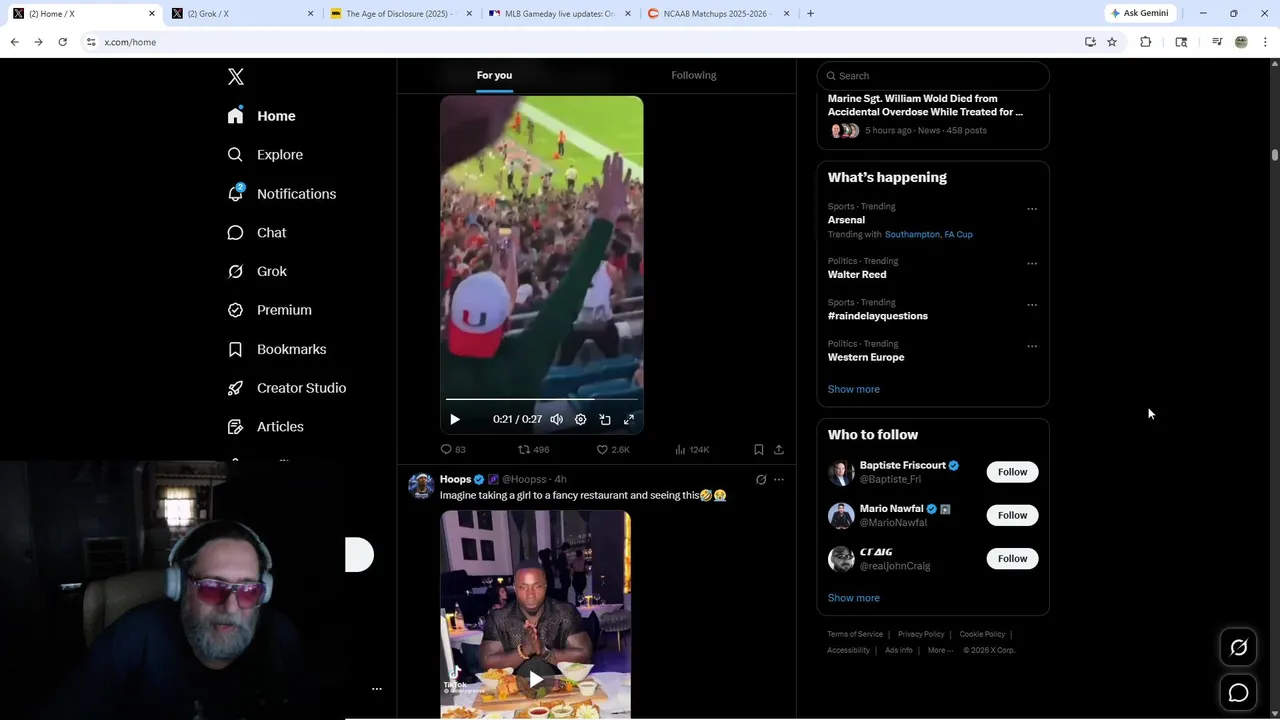Bookmark the stadium video post
Viewport: 1280px width, 720px height.
click(x=759, y=450)
